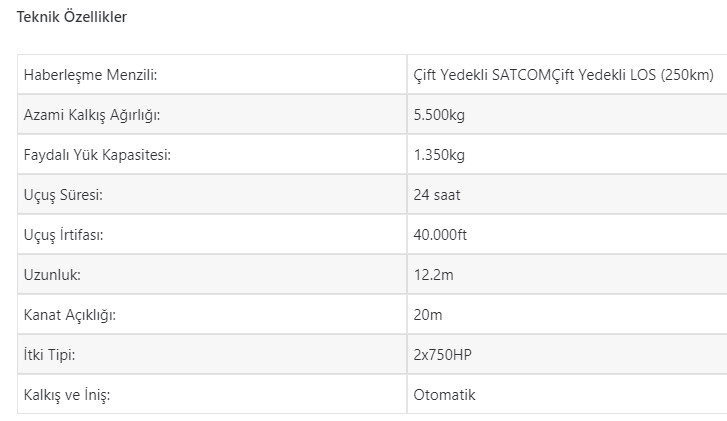Click the 'SATCOMÇift' word in first row
The height and width of the screenshot is (421, 727).
[x=532, y=75]
